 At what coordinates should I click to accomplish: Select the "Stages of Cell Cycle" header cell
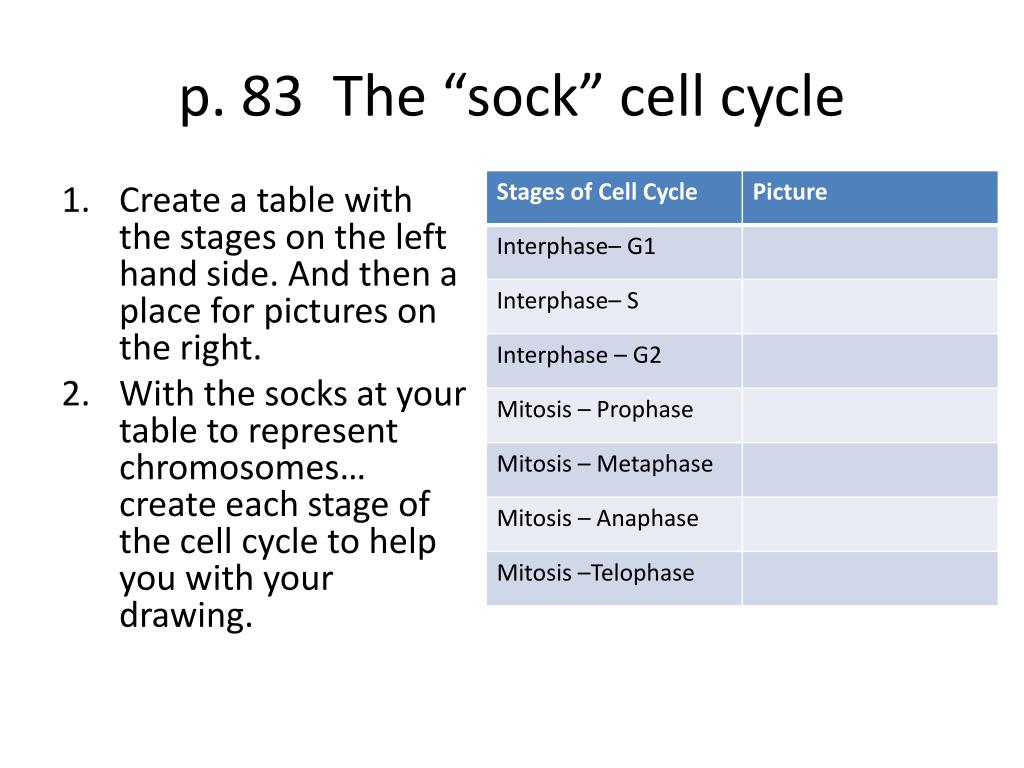tap(614, 197)
